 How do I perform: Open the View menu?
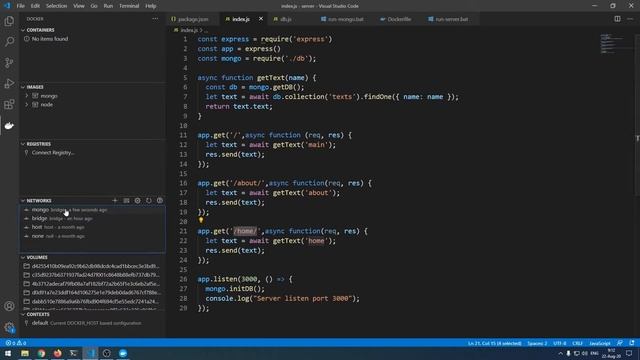[x=79, y=6]
